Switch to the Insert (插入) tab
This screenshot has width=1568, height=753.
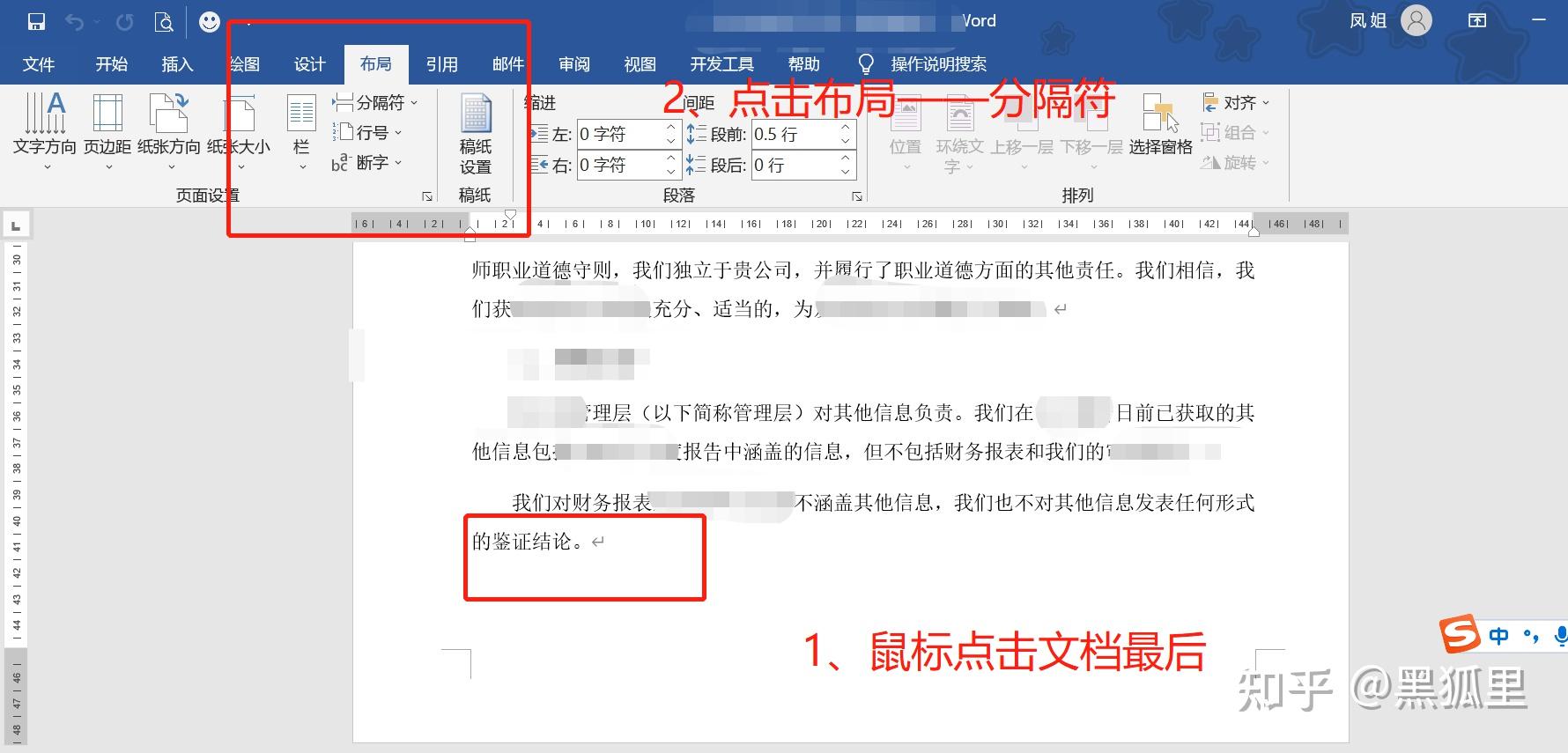coord(177,63)
